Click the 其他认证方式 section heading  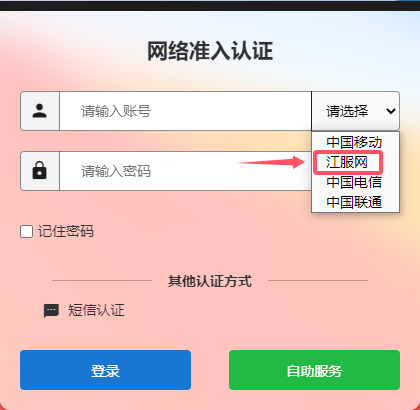[210, 281]
